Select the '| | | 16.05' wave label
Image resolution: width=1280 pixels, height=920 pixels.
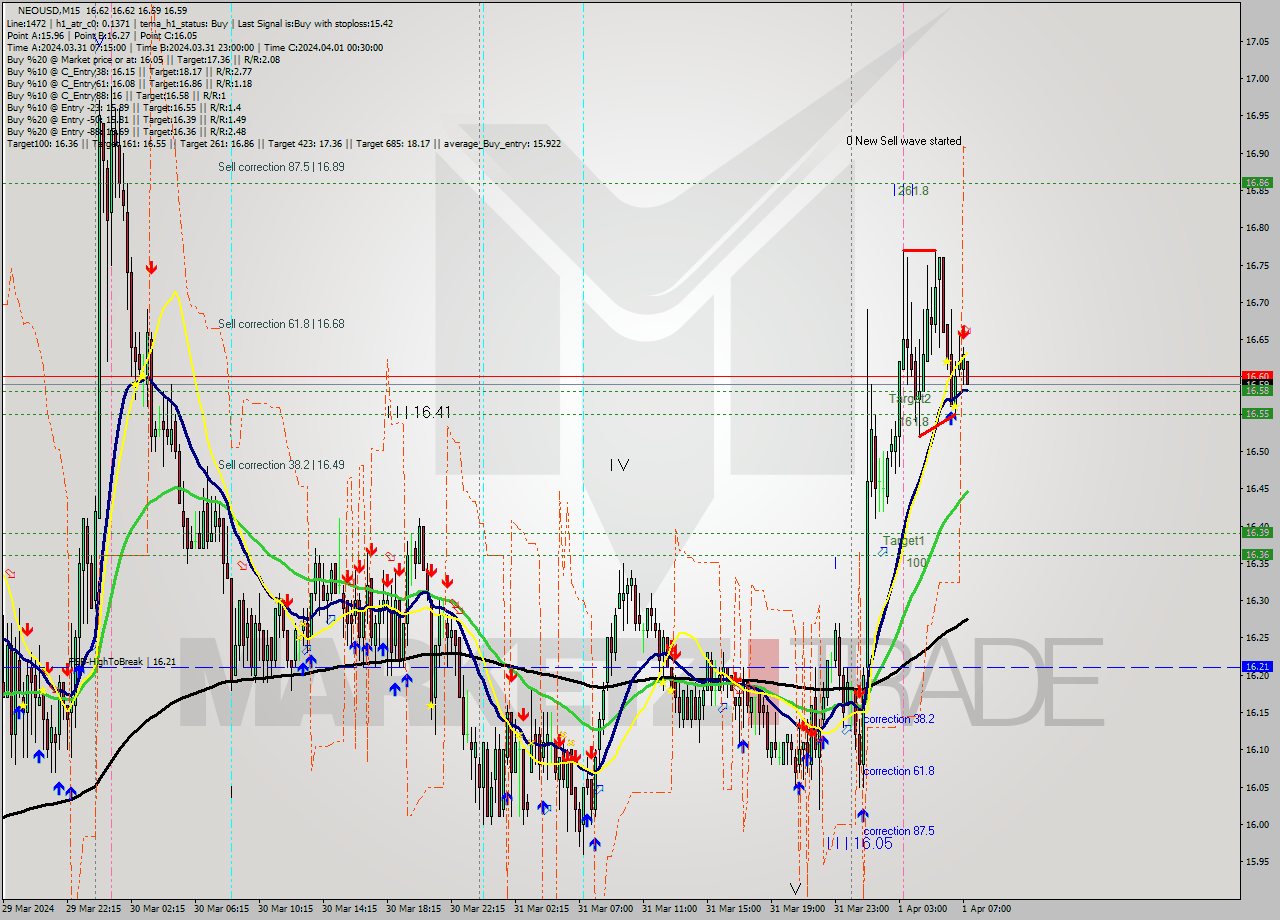pyautogui.click(x=859, y=844)
